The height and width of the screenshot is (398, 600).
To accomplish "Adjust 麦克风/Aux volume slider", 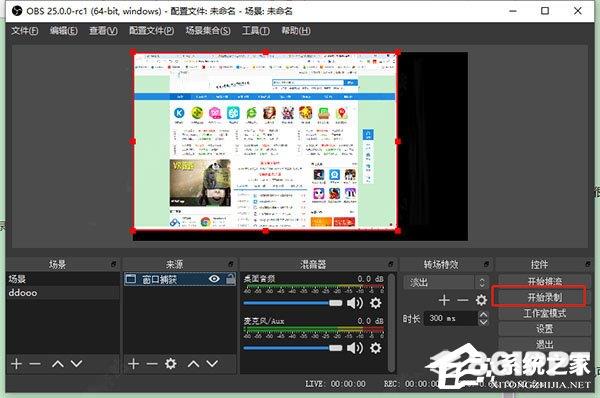I will tap(293, 348).
